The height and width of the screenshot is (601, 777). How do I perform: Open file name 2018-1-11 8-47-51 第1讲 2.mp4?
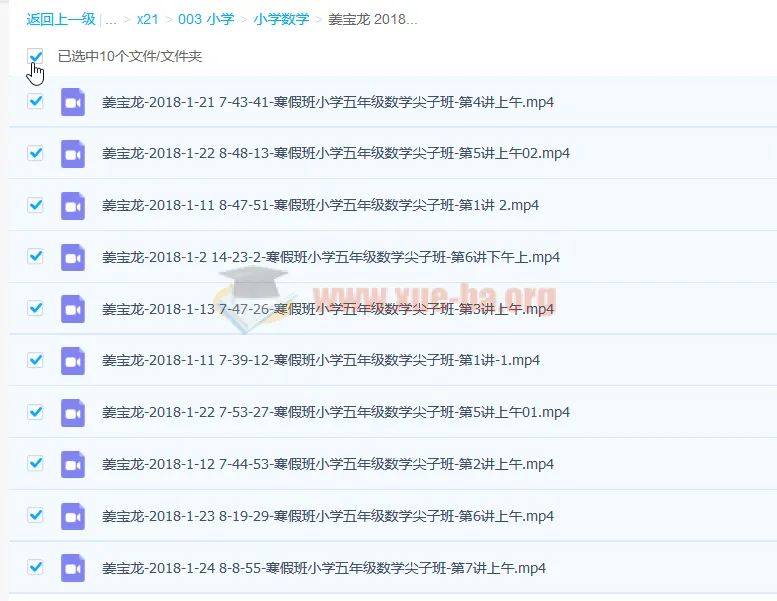click(x=320, y=205)
